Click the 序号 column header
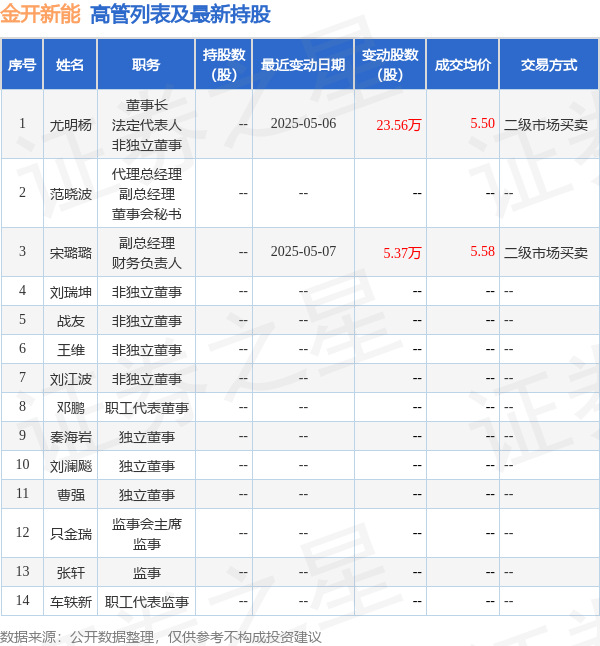The width and height of the screenshot is (600, 646). coord(22,65)
